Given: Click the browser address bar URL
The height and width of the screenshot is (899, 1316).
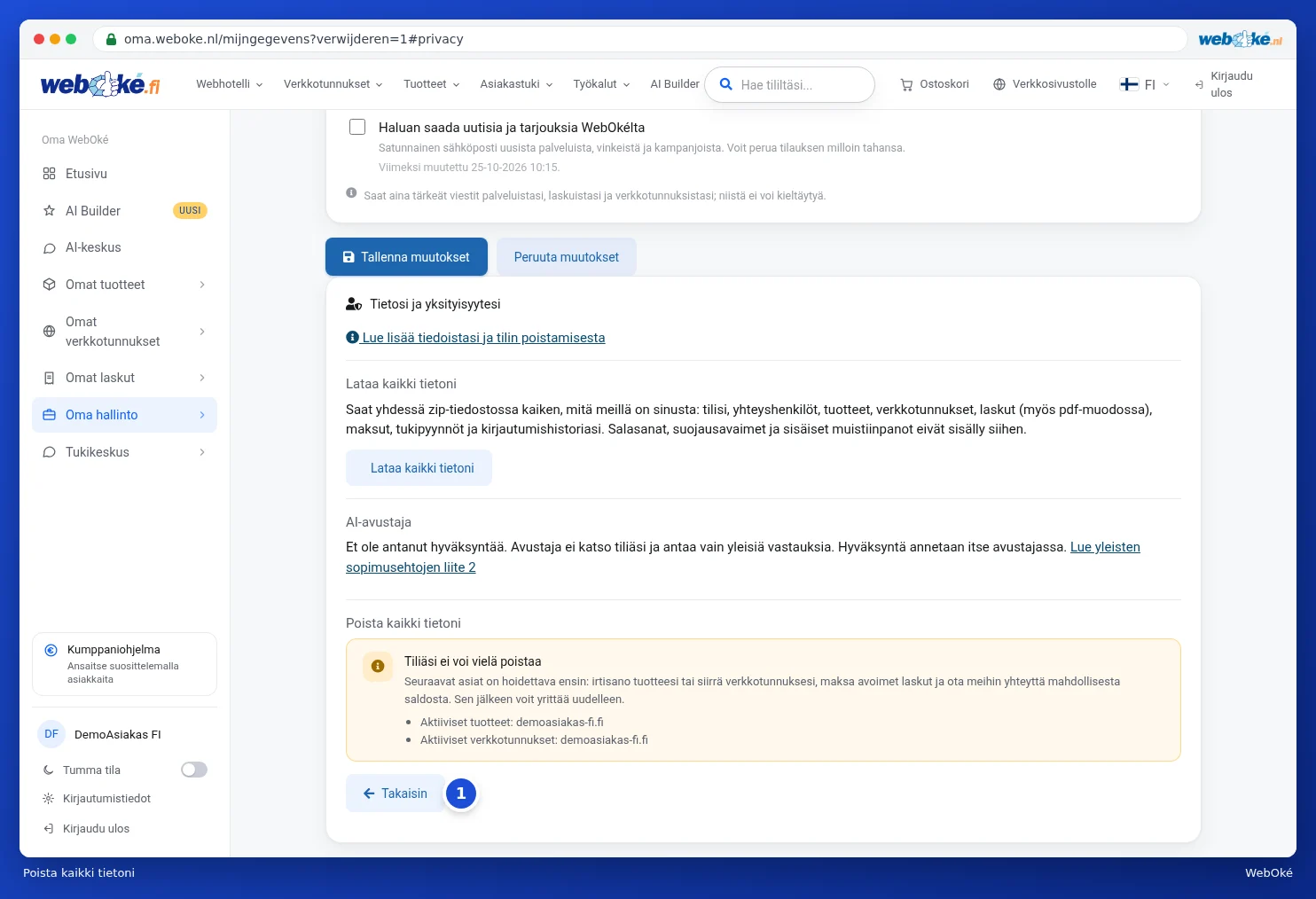Looking at the screenshot, I should click(x=294, y=39).
